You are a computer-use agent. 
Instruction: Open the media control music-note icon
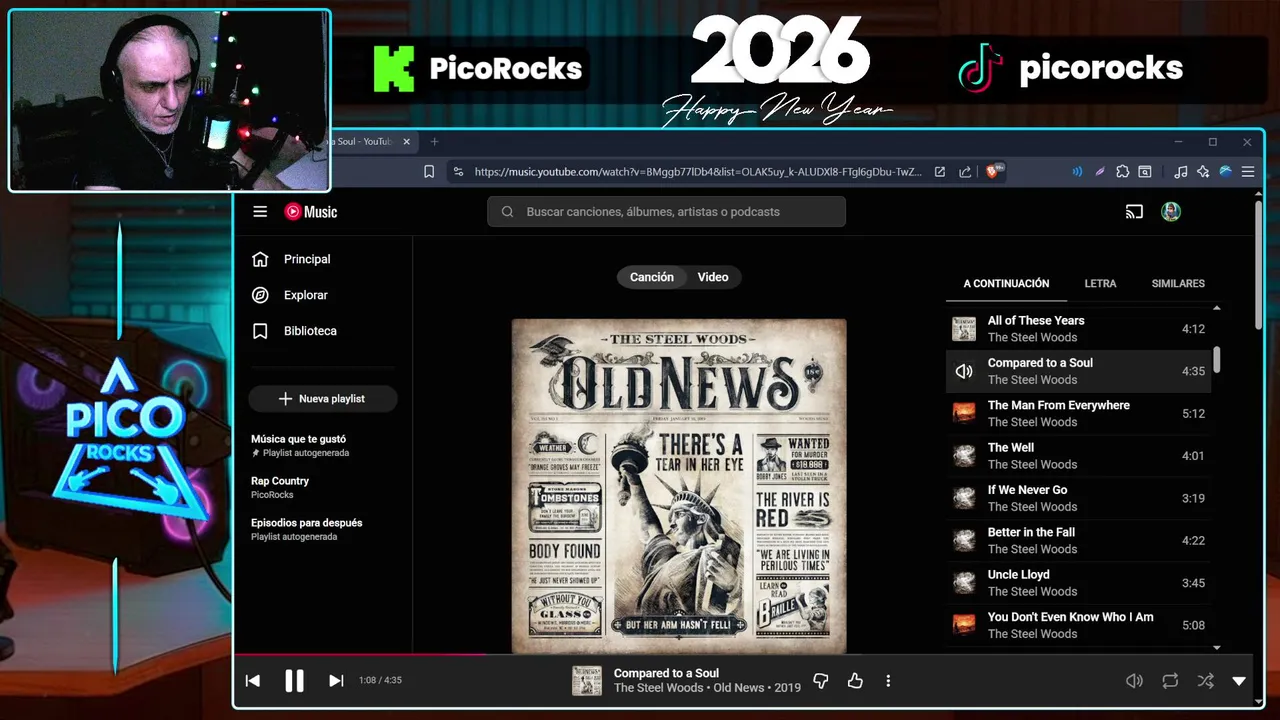[x=1181, y=172]
